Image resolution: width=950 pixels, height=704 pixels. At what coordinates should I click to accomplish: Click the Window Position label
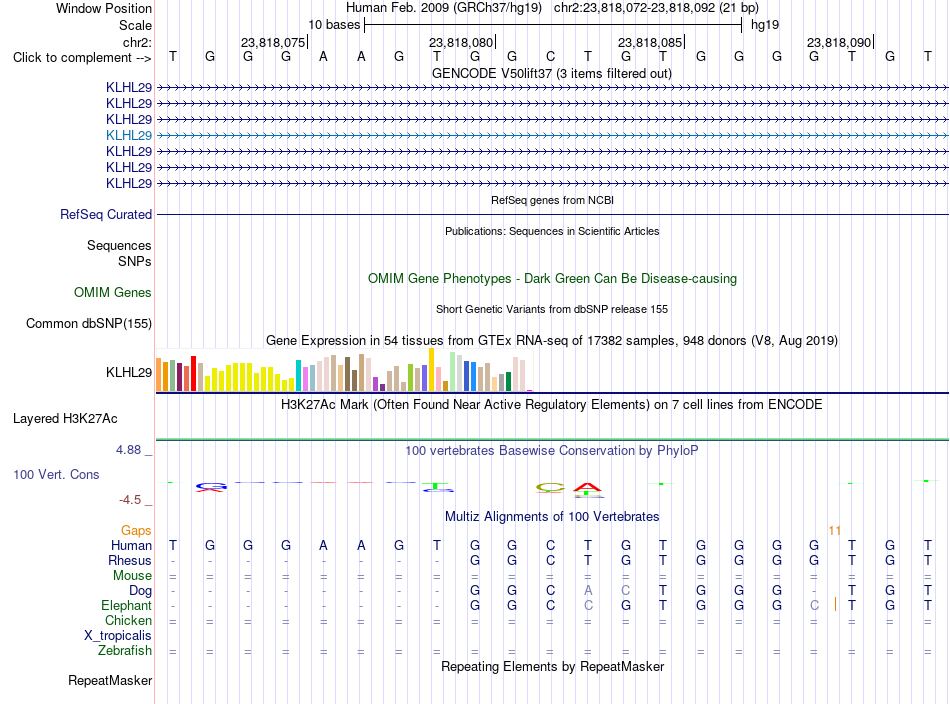(x=104, y=8)
